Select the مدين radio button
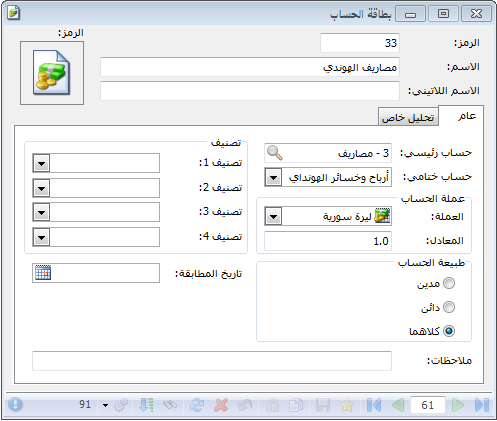 pos(449,283)
